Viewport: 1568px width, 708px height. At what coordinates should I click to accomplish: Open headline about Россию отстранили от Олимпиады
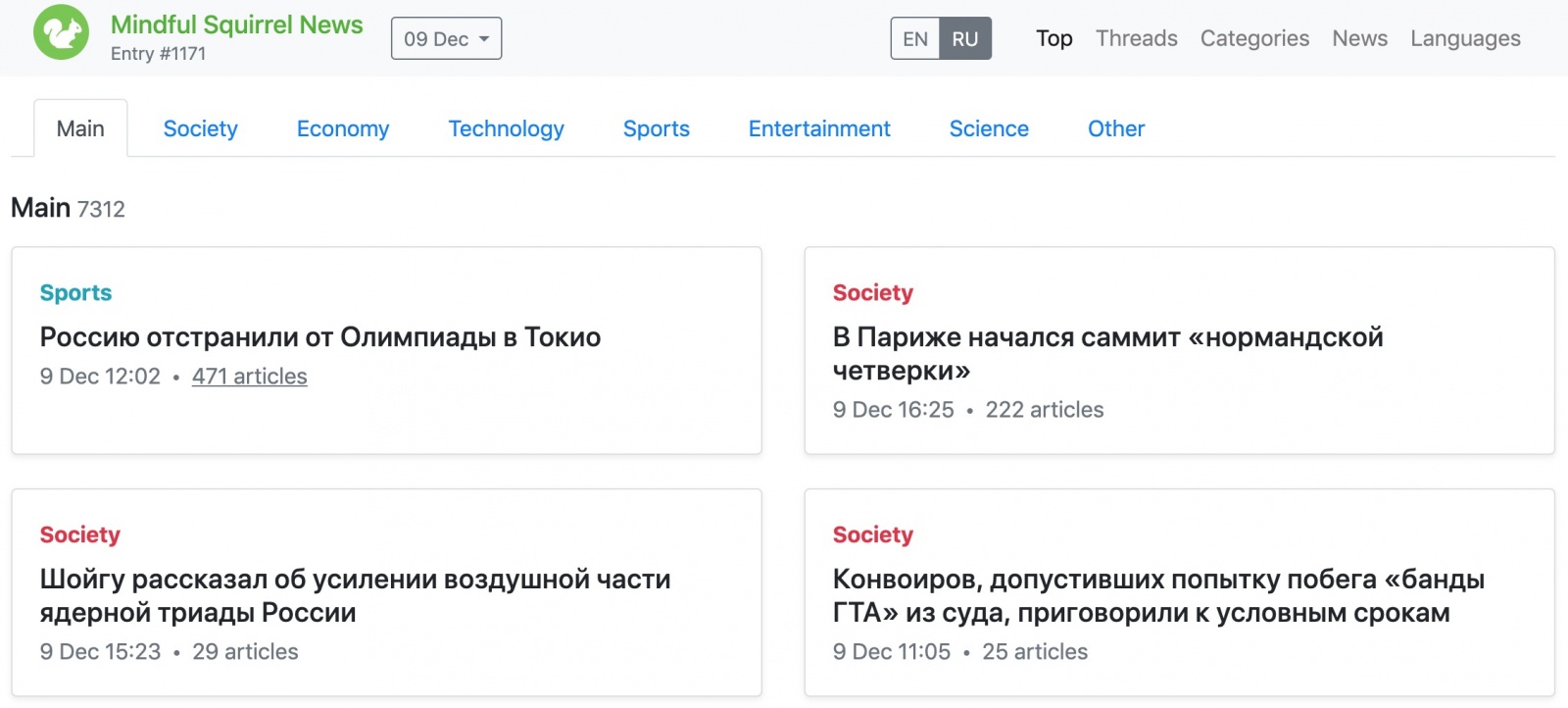click(319, 337)
